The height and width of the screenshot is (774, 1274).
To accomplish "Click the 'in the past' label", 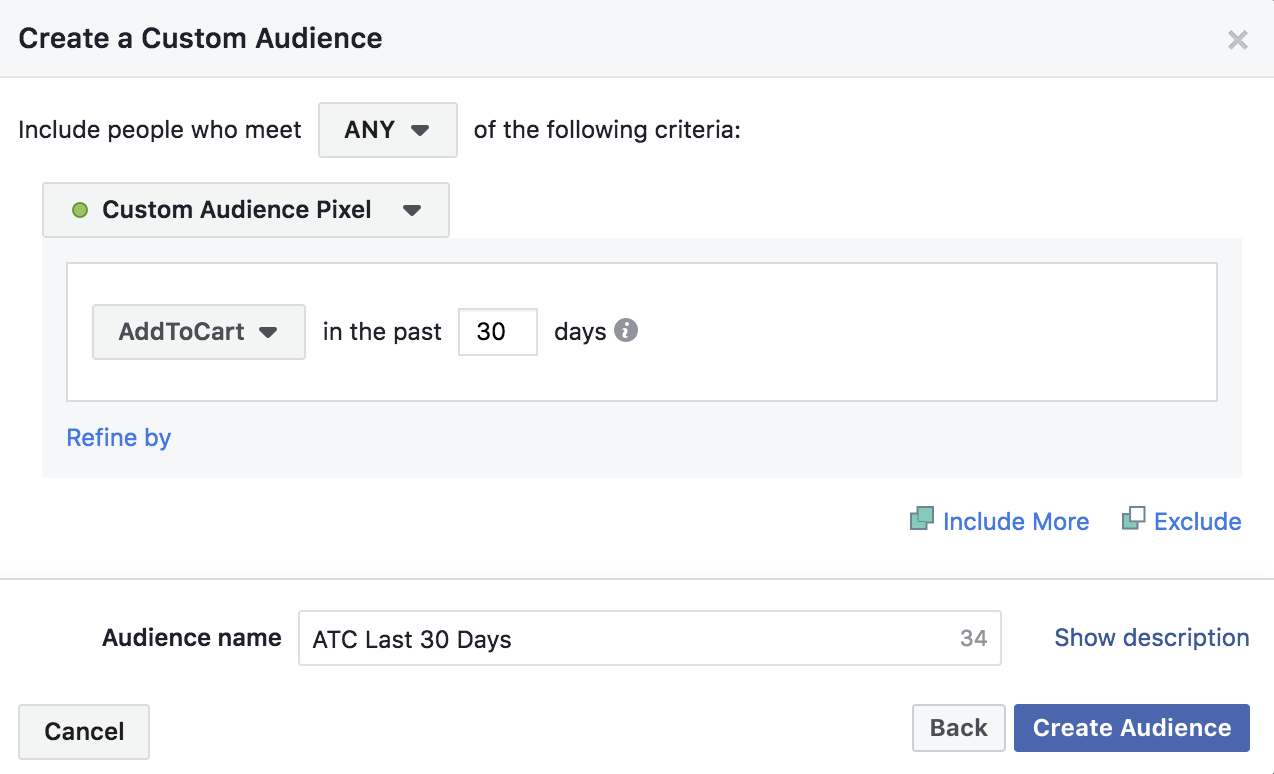I will coord(382,332).
